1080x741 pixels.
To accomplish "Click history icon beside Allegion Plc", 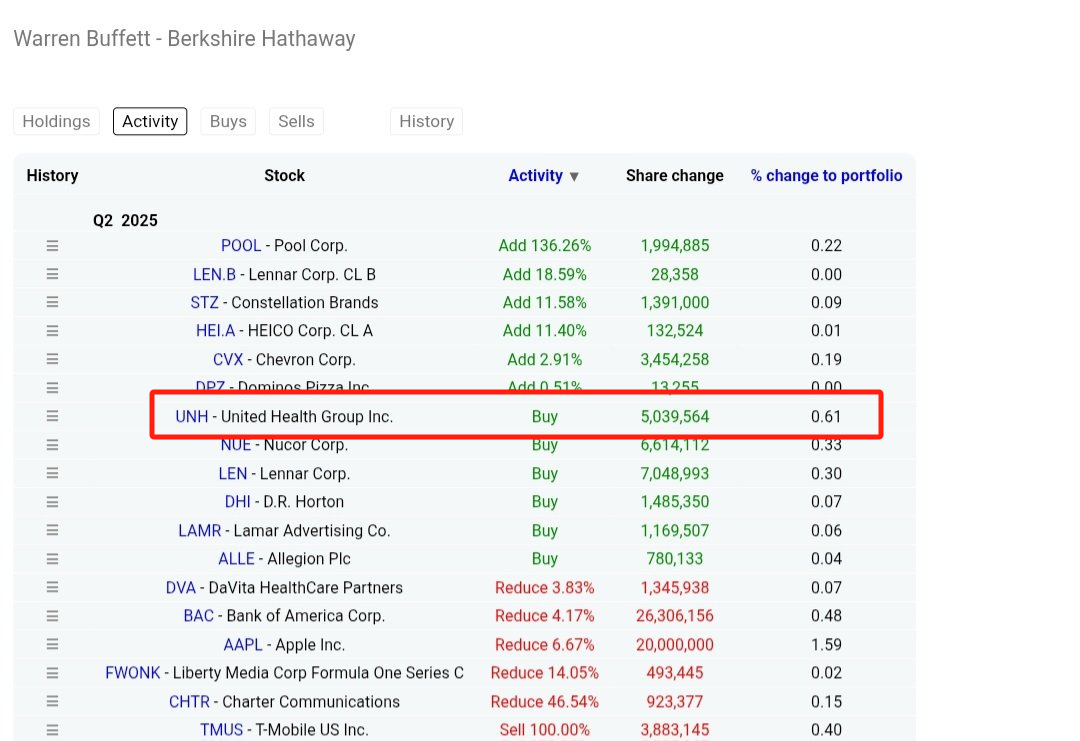I will (x=52, y=559).
